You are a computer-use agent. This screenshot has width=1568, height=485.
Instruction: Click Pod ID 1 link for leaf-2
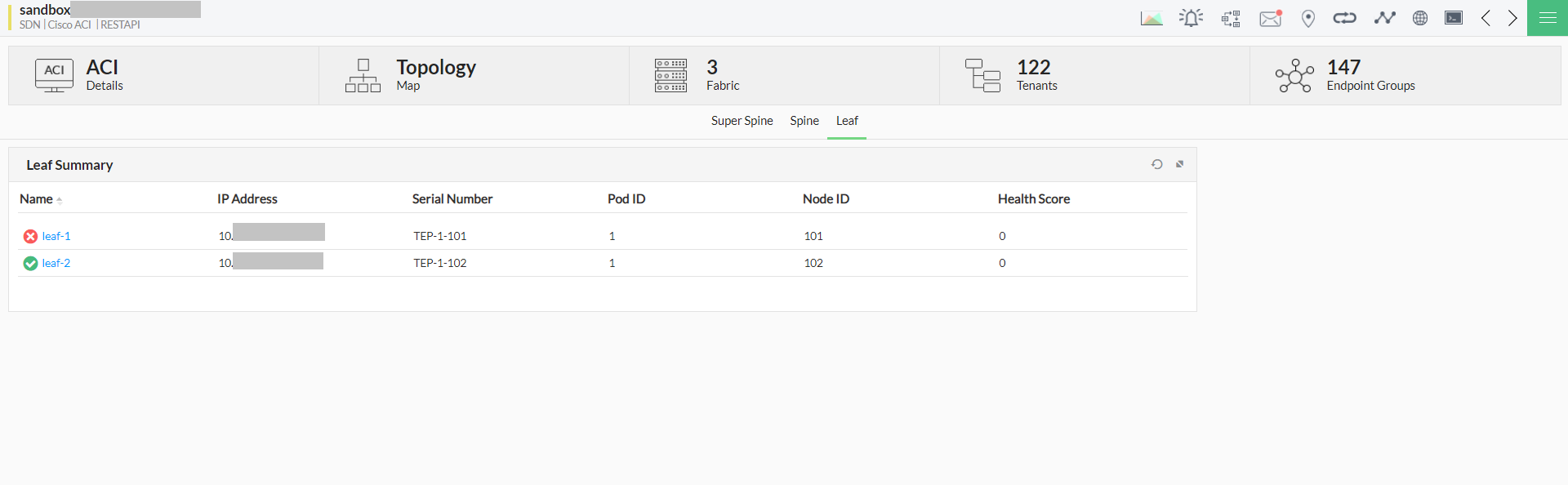click(612, 263)
